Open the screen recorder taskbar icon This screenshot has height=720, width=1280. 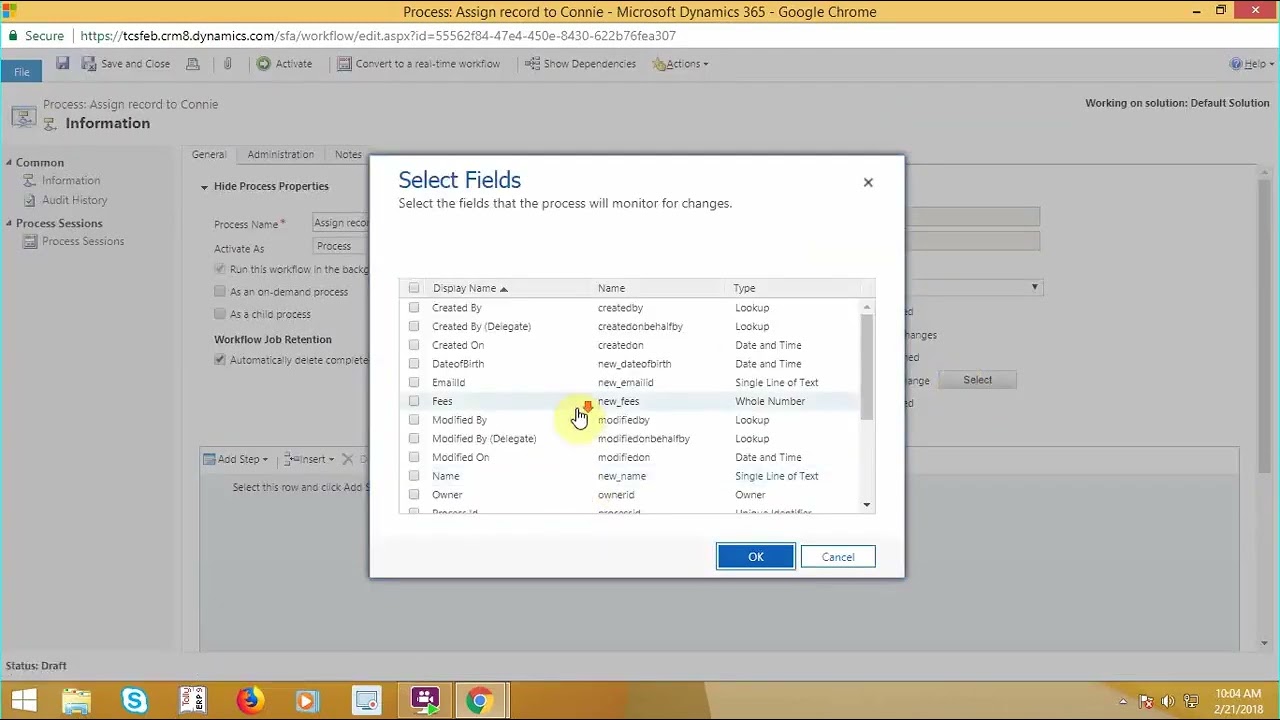click(424, 700)
